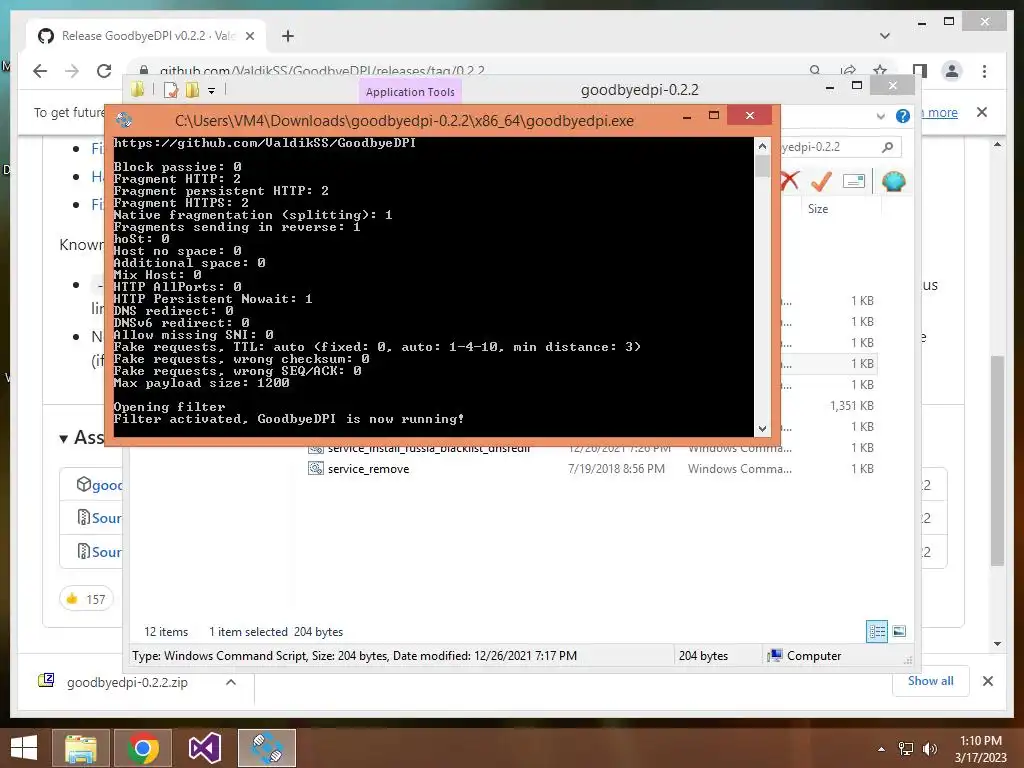The image size is (1024, 768).
Task: Click New folder in the Explorer quick access toolbar
Action: tap(193, 90)
